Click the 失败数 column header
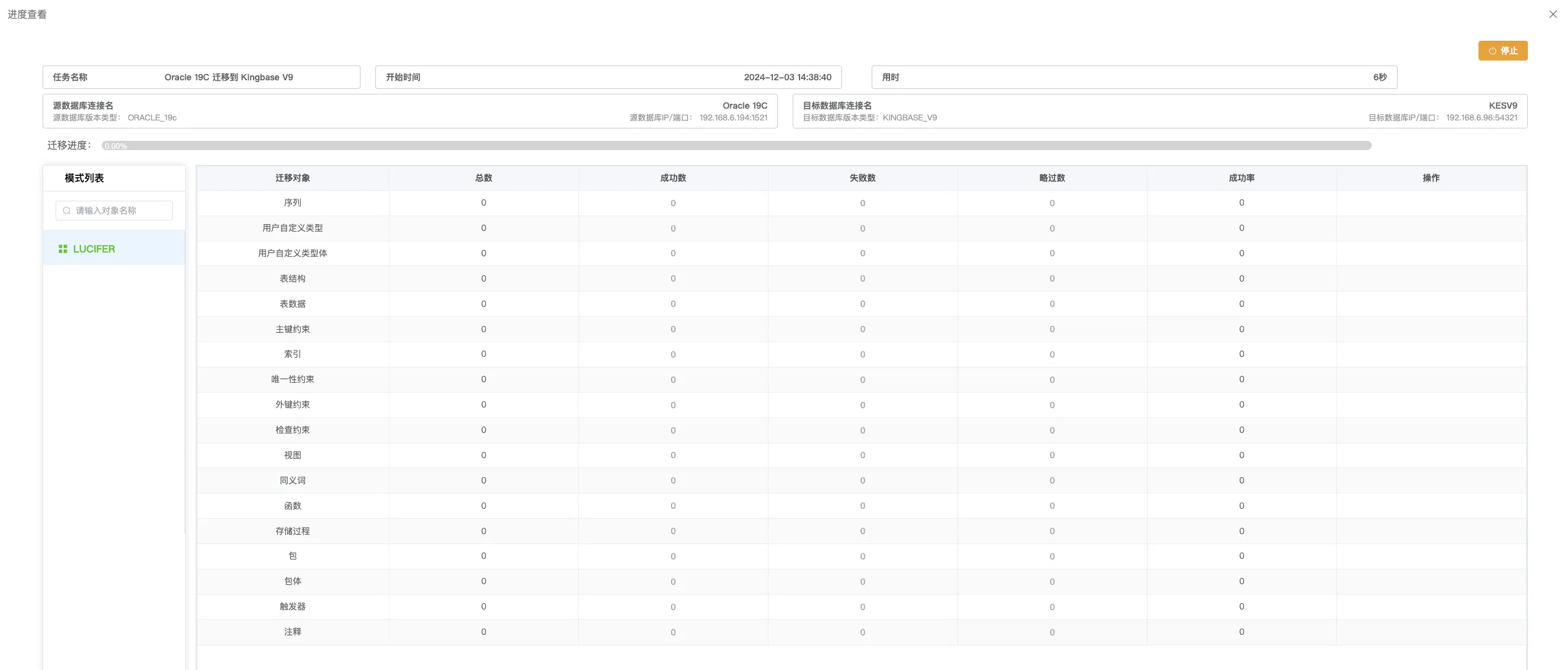 click(x=862, y=178)
